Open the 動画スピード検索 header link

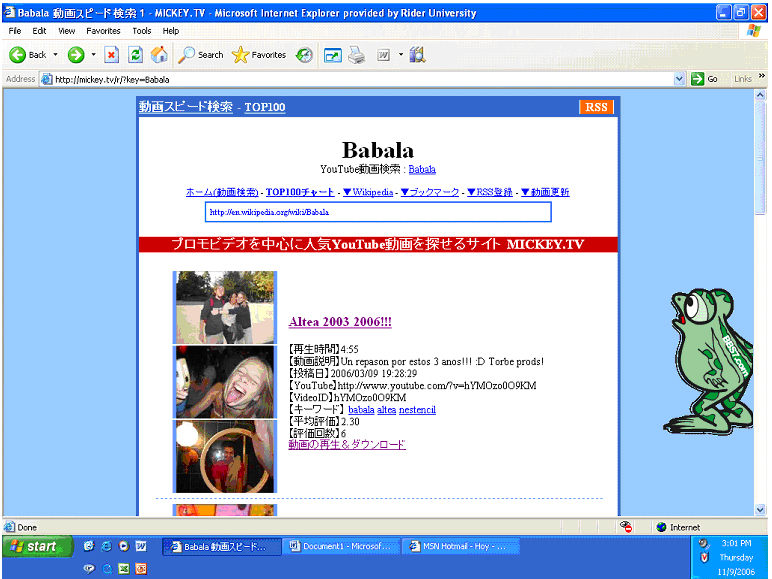point(186,107)
